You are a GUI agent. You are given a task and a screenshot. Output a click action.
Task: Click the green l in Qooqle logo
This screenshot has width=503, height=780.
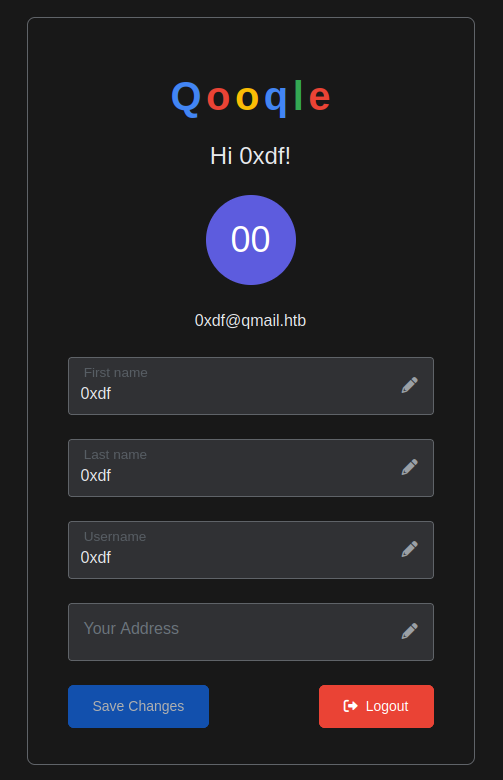(x=298, y=95)
